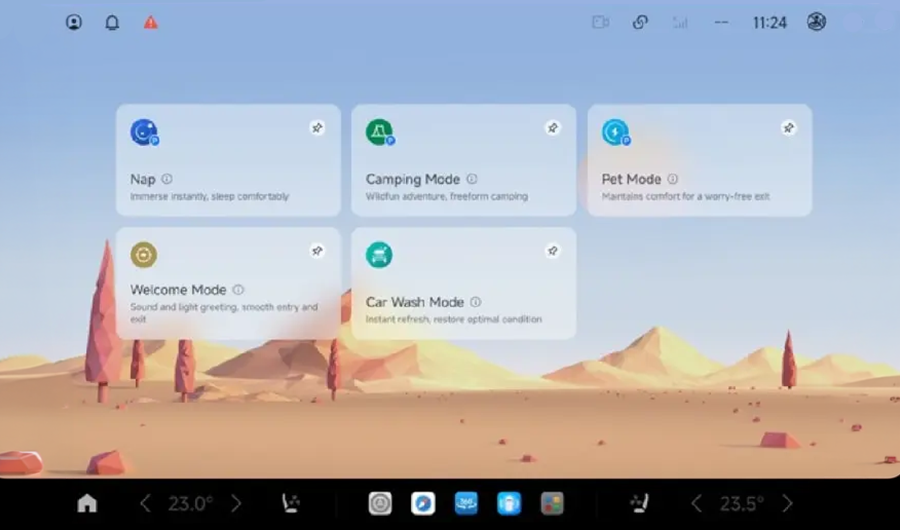Click the gold Welcome Mode icon
900x530 pixels.
[x=143, y=255]
